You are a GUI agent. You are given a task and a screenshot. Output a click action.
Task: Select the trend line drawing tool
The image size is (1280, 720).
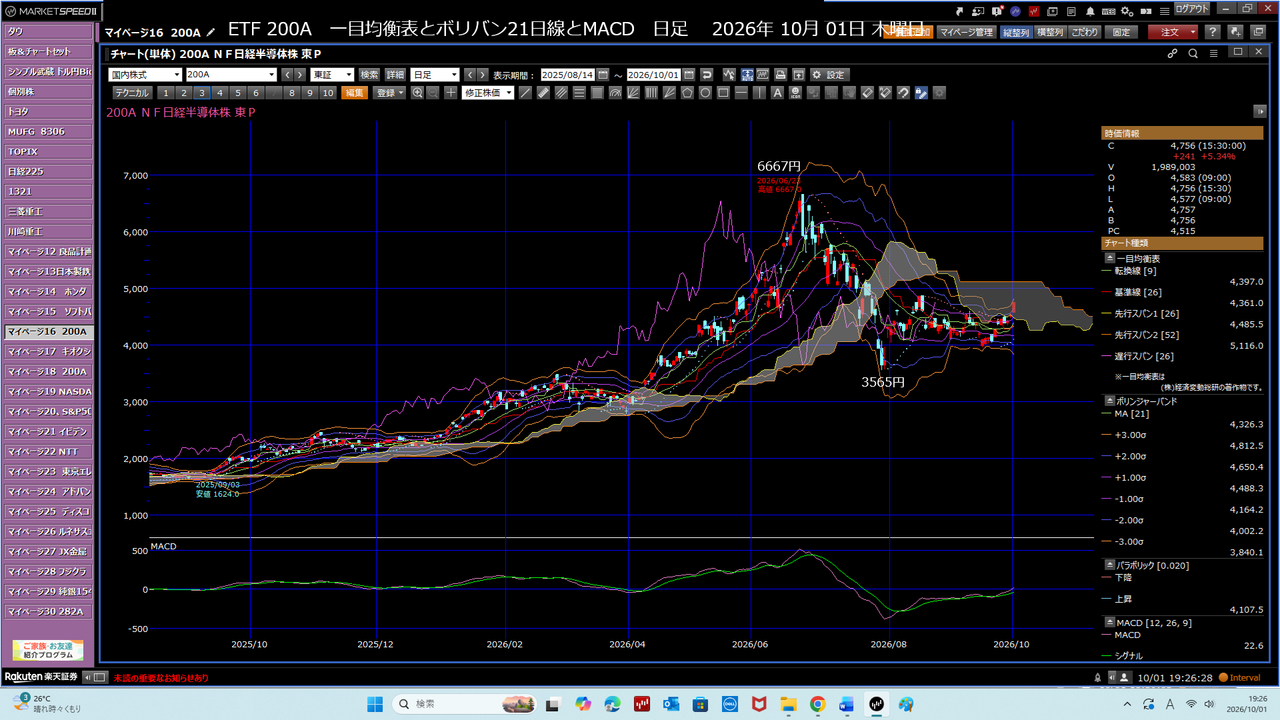tap(525, 93)
